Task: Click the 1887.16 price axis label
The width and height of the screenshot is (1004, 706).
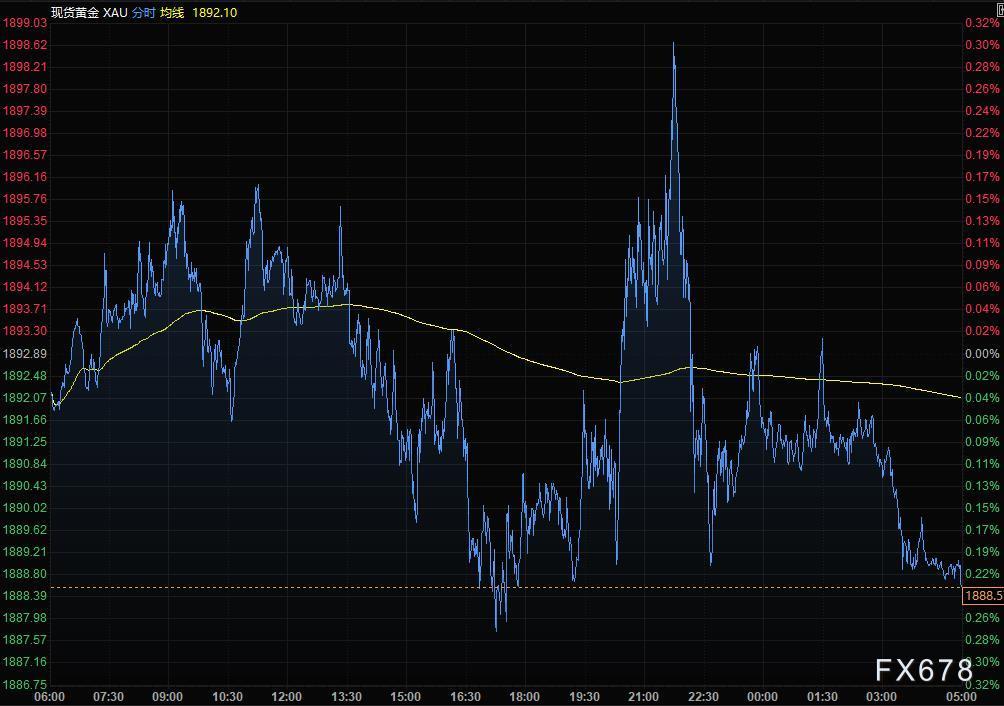Action: [25, 662]
